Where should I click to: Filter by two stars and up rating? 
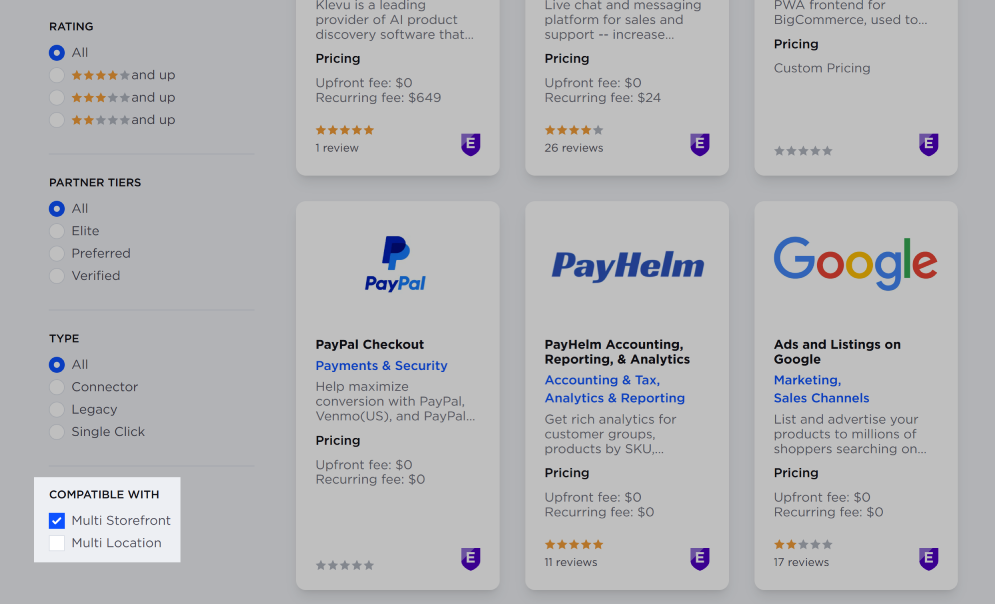57,120
